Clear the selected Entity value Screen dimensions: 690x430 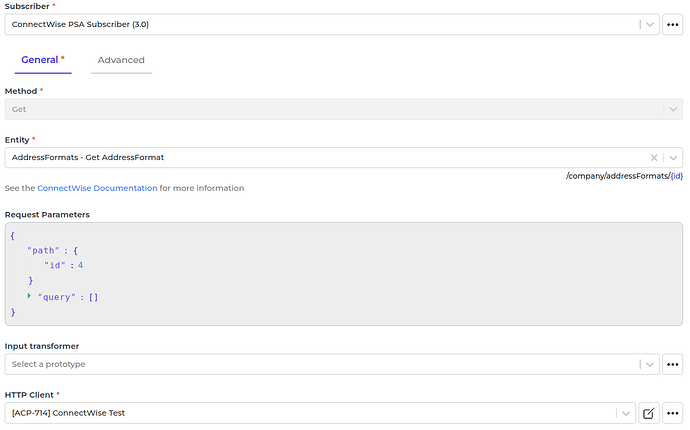(x=654, y=158)
